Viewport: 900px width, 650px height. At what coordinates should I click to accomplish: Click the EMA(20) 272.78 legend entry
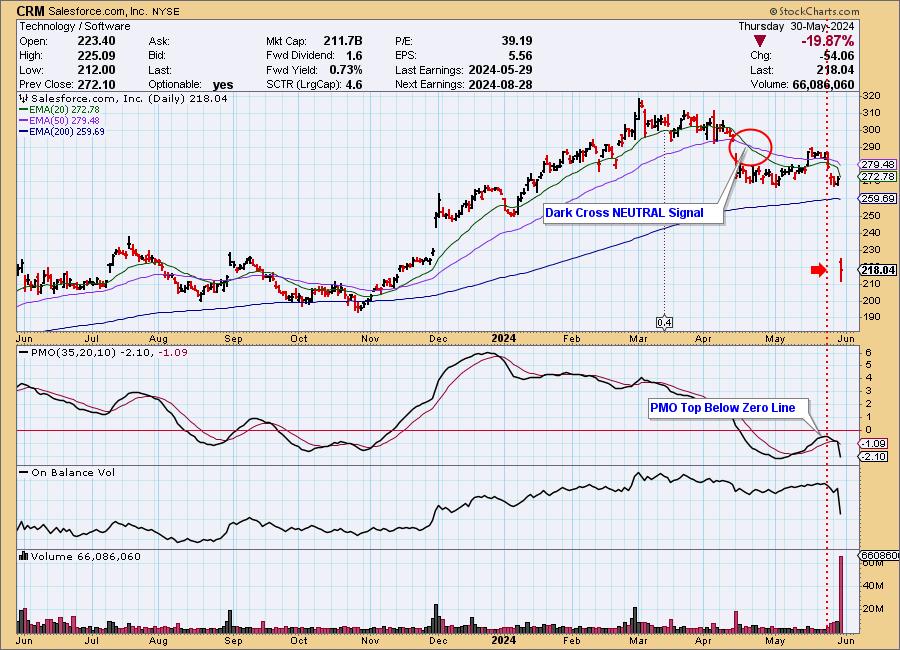click(x=60, y=110)
